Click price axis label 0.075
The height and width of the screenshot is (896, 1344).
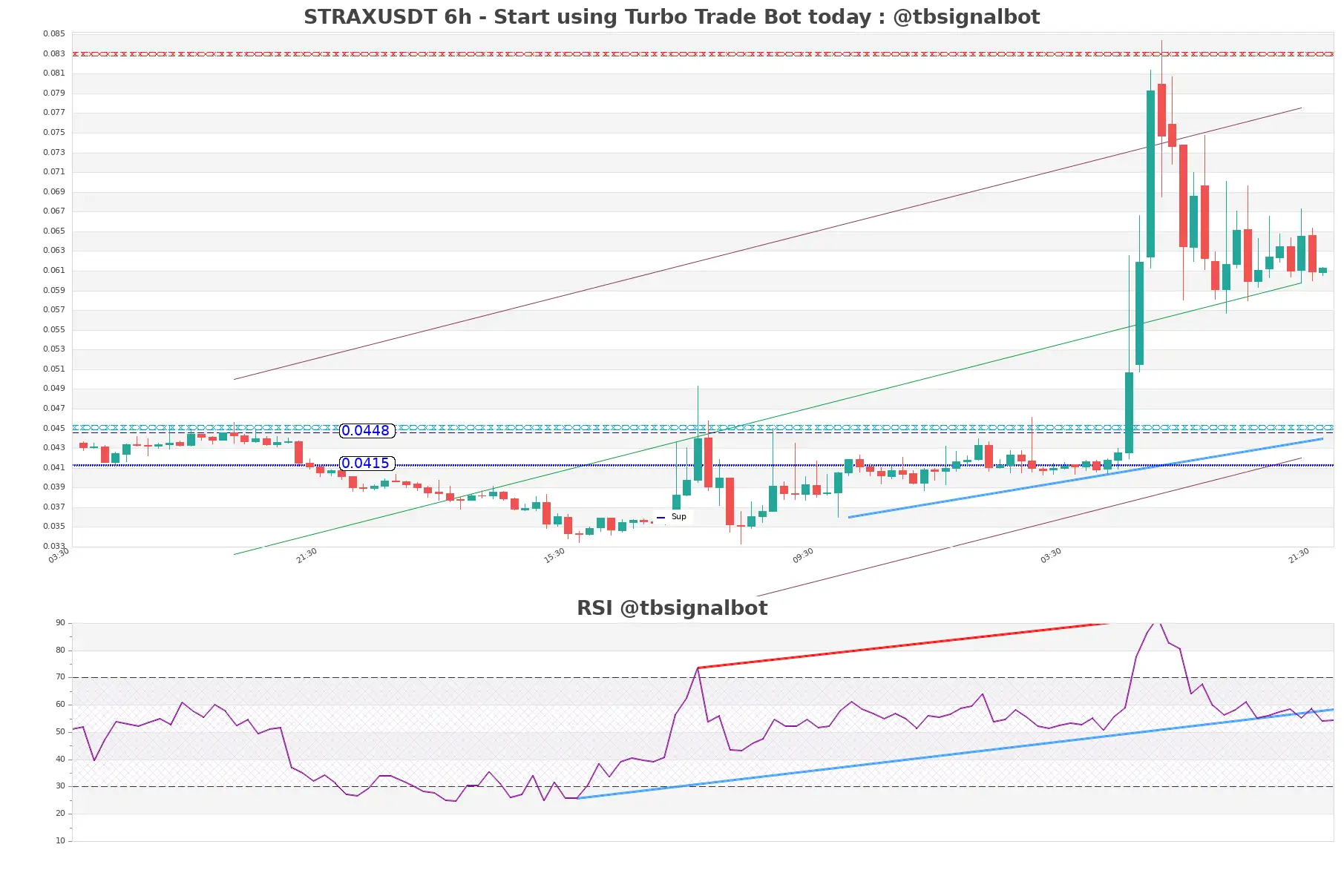pyautogui.click(x=53, y=133)
